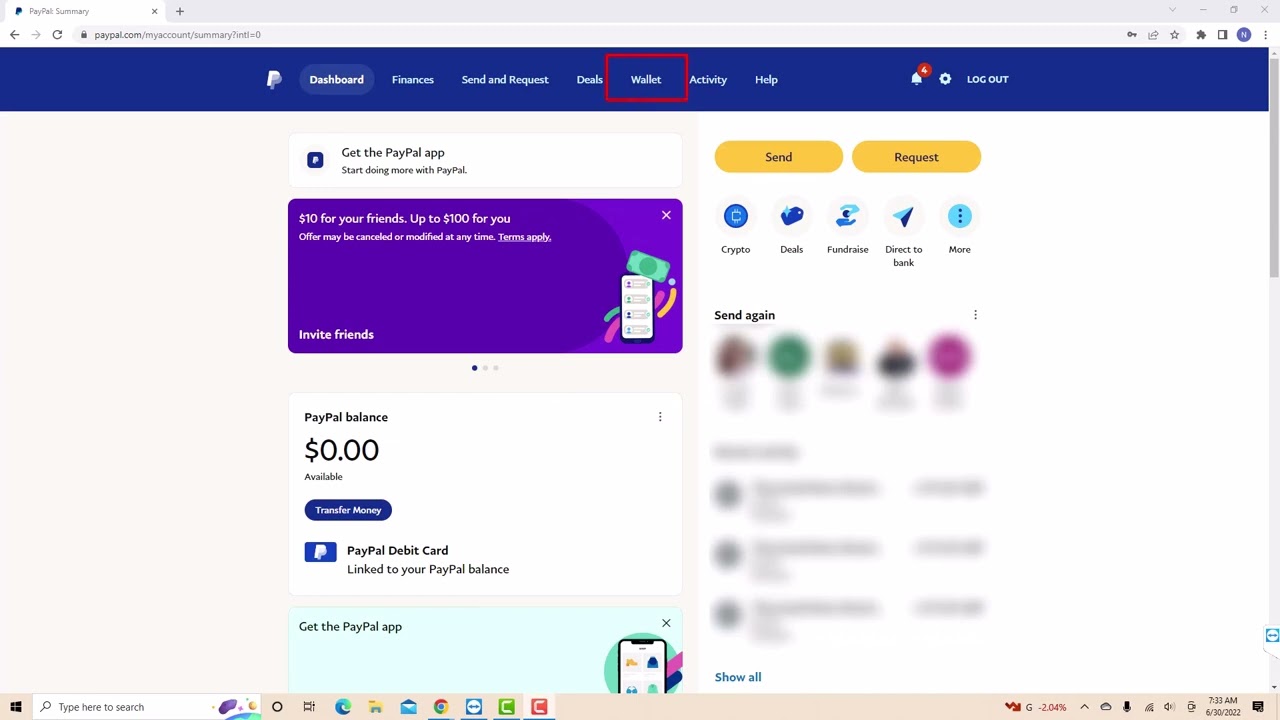Screen dimensions: 1280x720
Task: Close the lower Get the PayPal app card
Action: pos(666,623)
